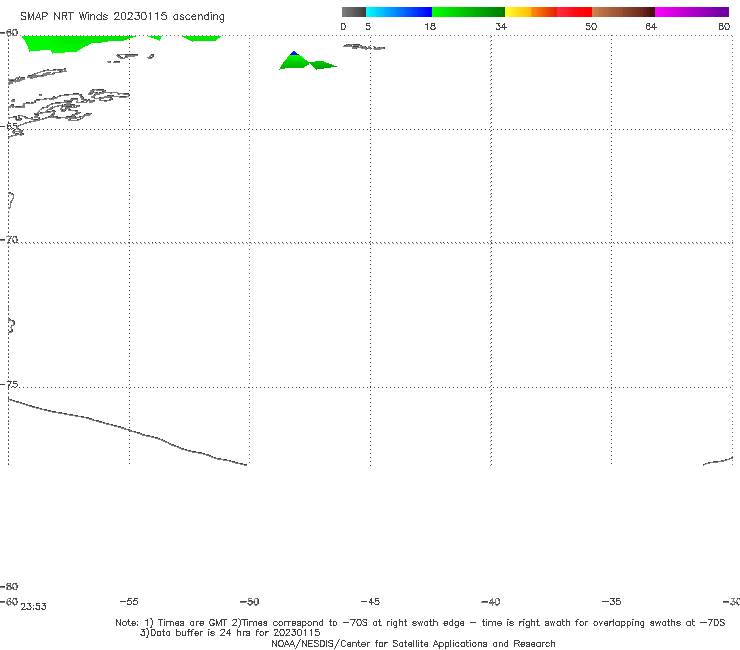This screenshot has height=650, width=740.
Task: Click the longitude label '-45'
Action: tap(370, 601)
